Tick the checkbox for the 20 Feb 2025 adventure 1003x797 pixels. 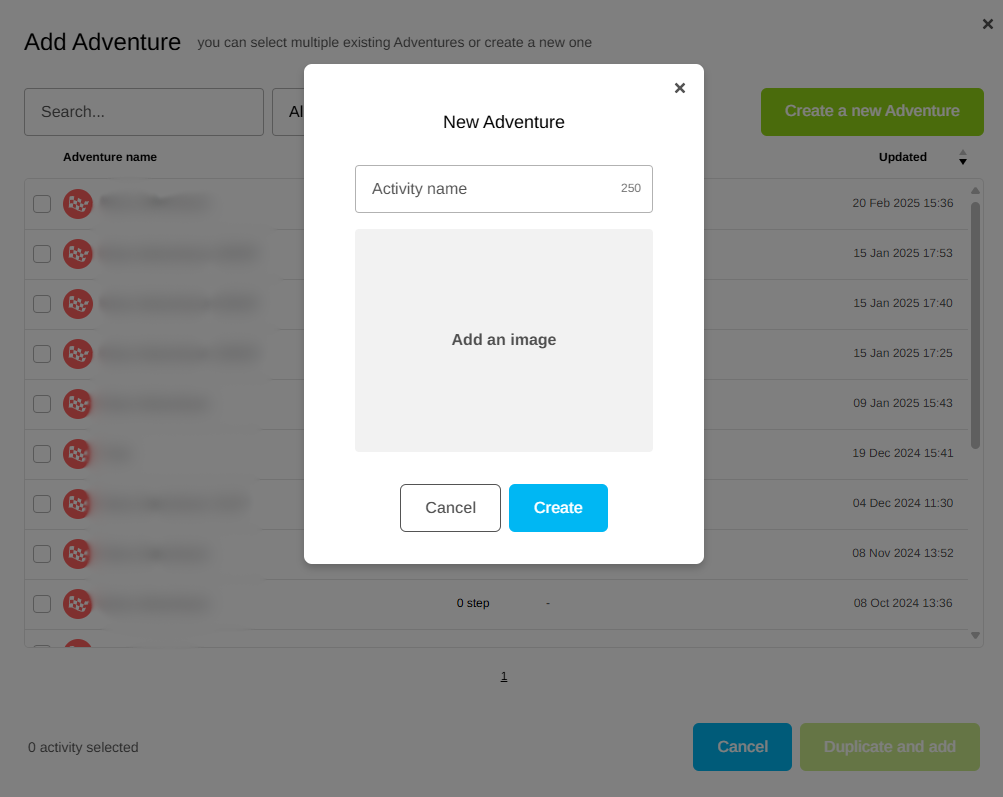(42, 204)
